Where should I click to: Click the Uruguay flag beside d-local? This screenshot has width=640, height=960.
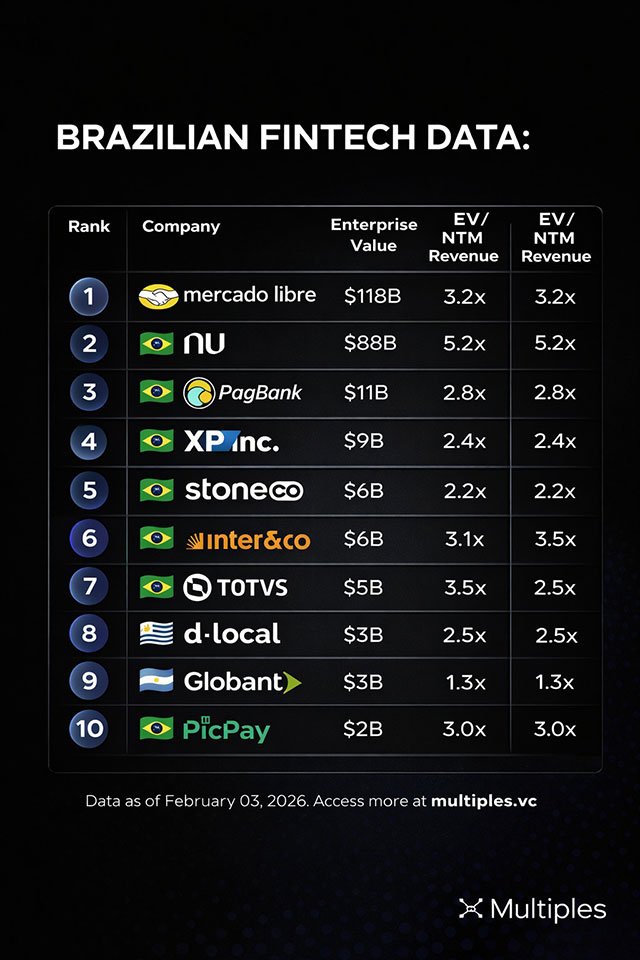point(157,634)
